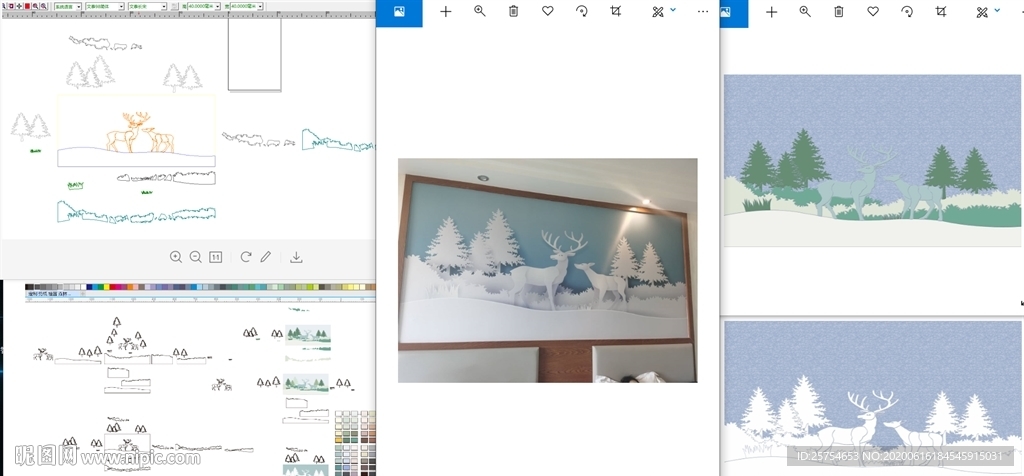Click the plus icon in middle Photos window
The height and width of the screenshot is (476, 1024).
tap(445, 12)
